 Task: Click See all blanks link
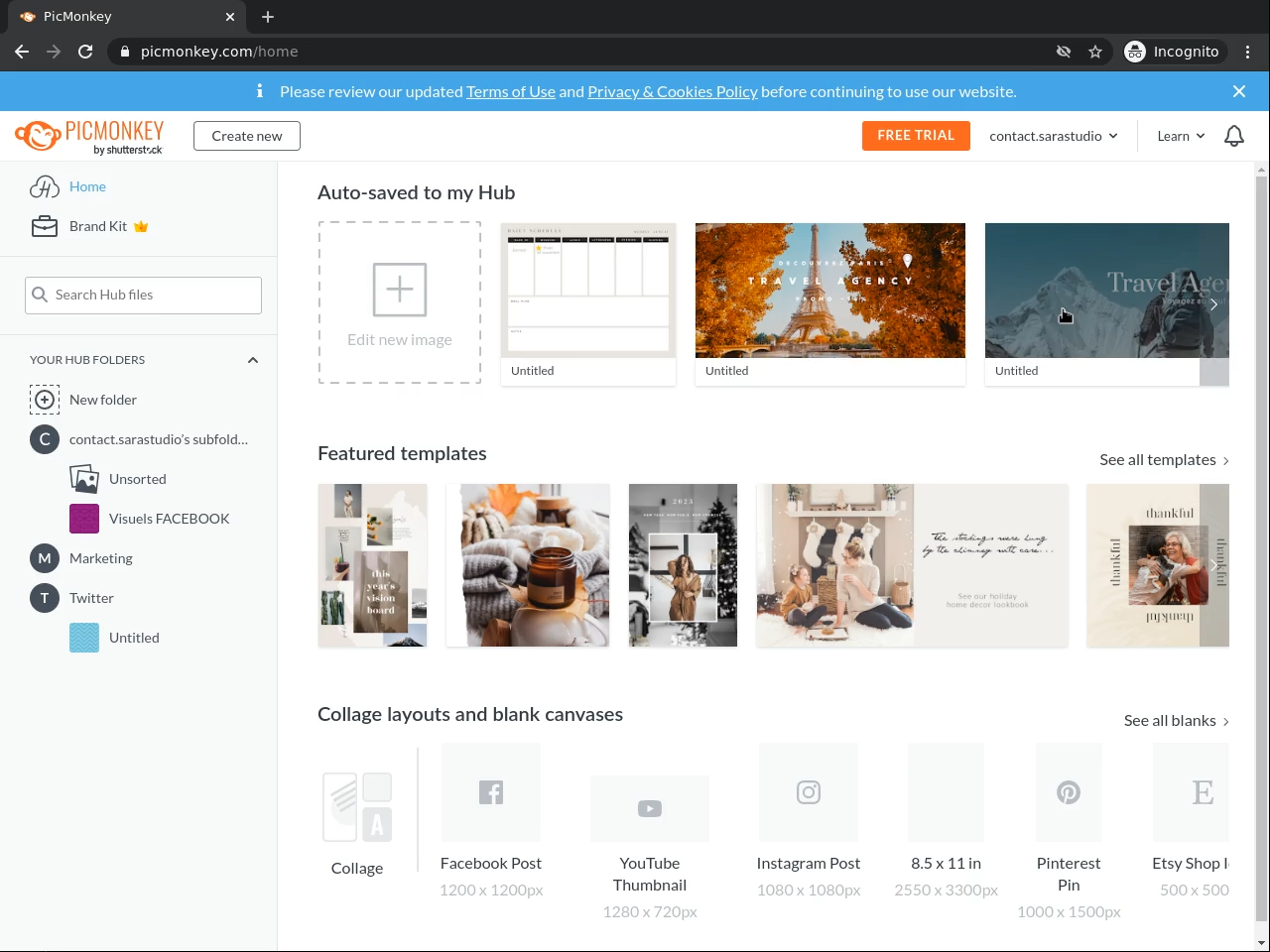tap(1177, 721)
